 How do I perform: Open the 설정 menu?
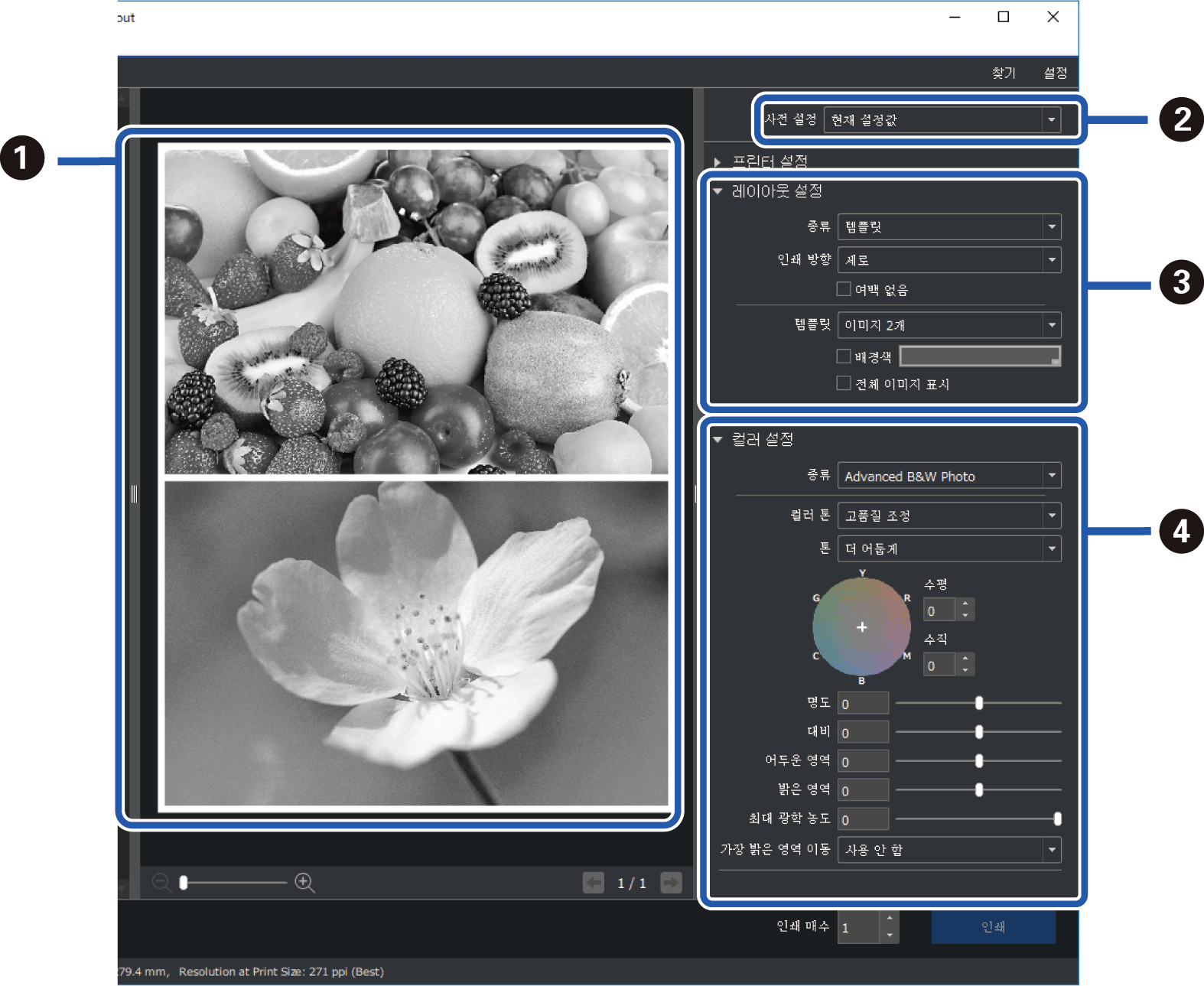[1056, 73]
